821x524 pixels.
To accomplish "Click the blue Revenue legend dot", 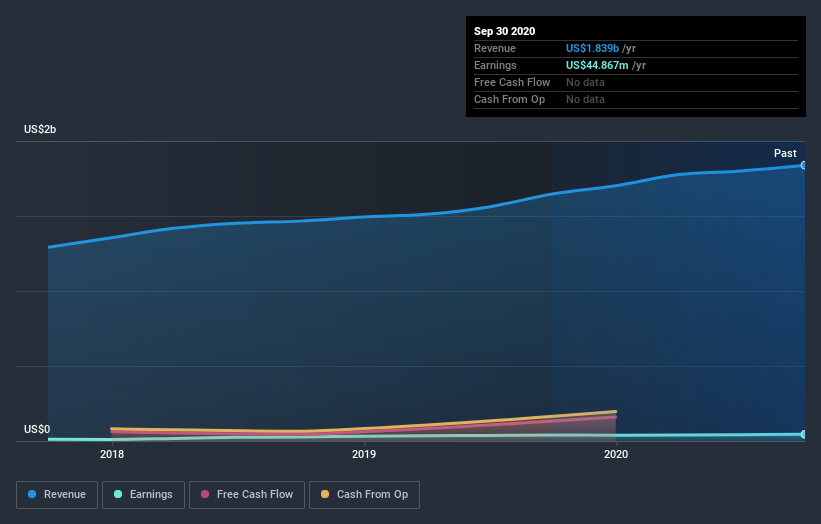I will 32,494.
